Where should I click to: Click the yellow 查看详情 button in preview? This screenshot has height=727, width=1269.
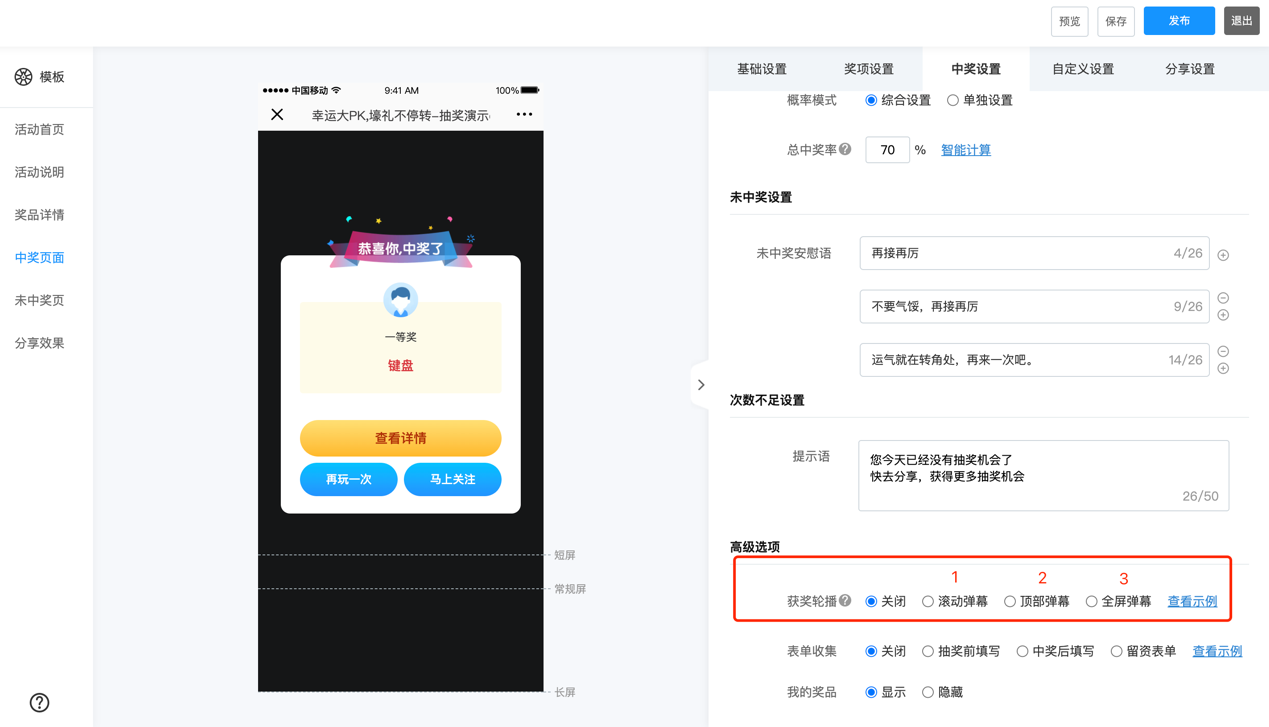[400, 438]
